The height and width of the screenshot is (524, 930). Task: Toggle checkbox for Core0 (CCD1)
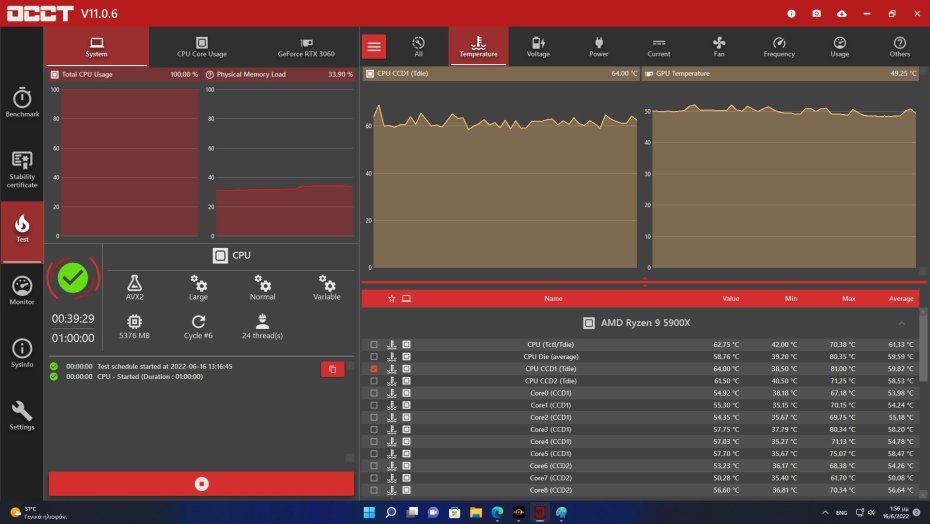[374, 393]
